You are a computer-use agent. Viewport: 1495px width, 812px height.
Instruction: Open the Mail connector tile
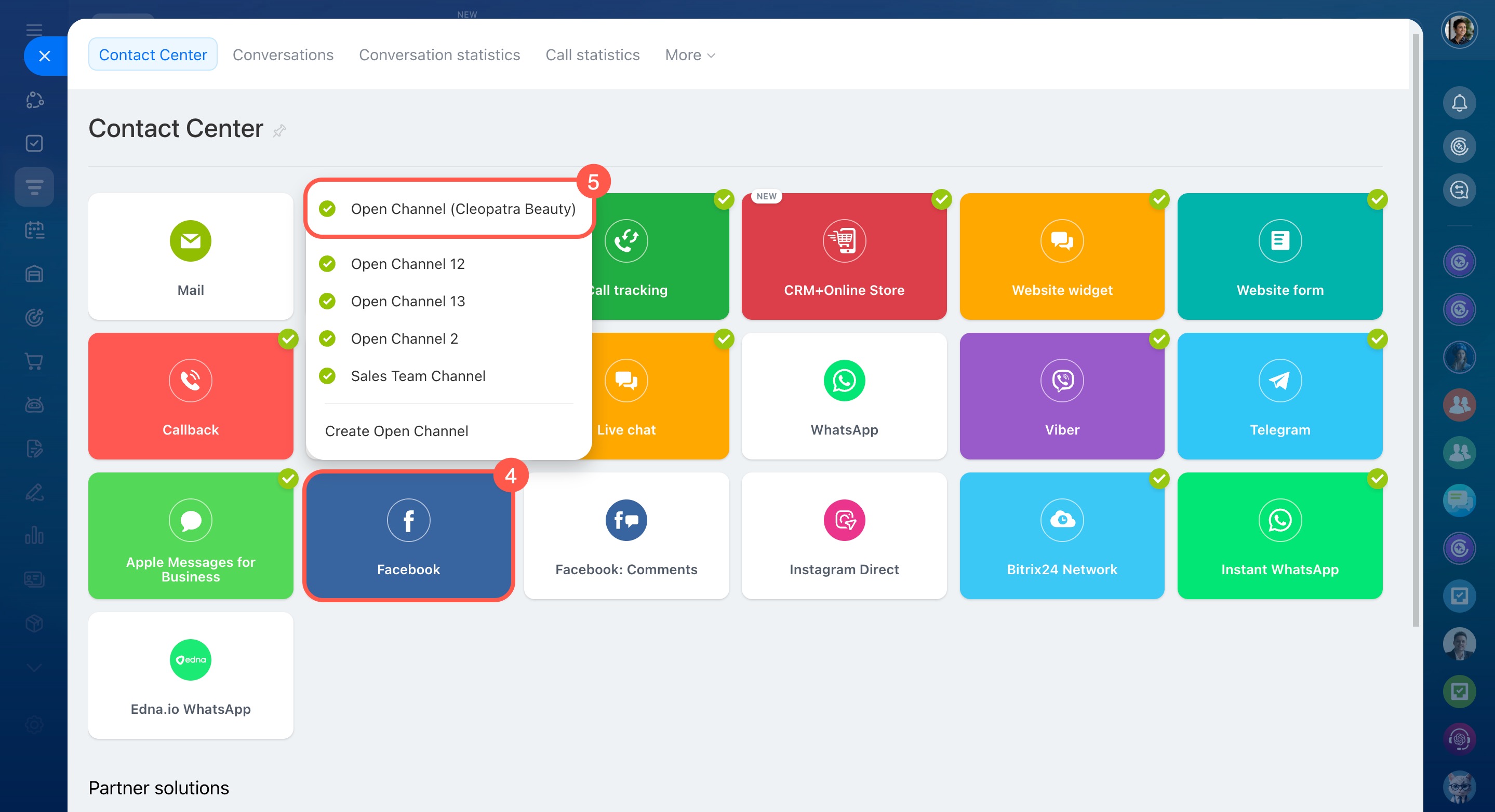[x=190, y=256]
